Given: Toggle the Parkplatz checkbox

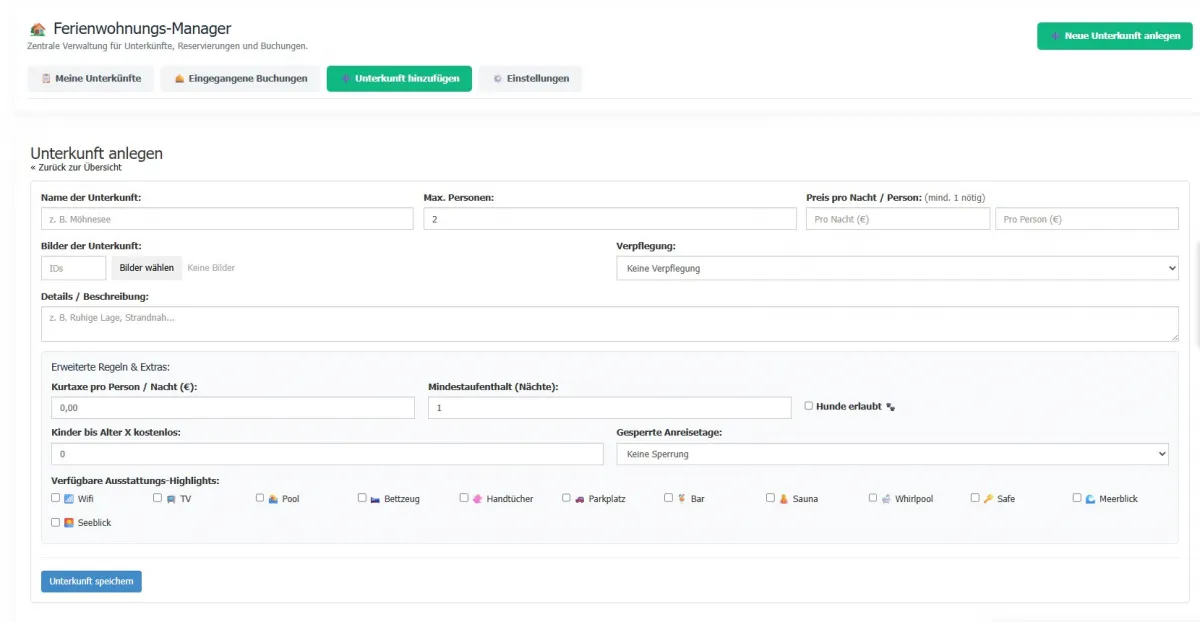Looking at the screenshot, I should 566,497.
